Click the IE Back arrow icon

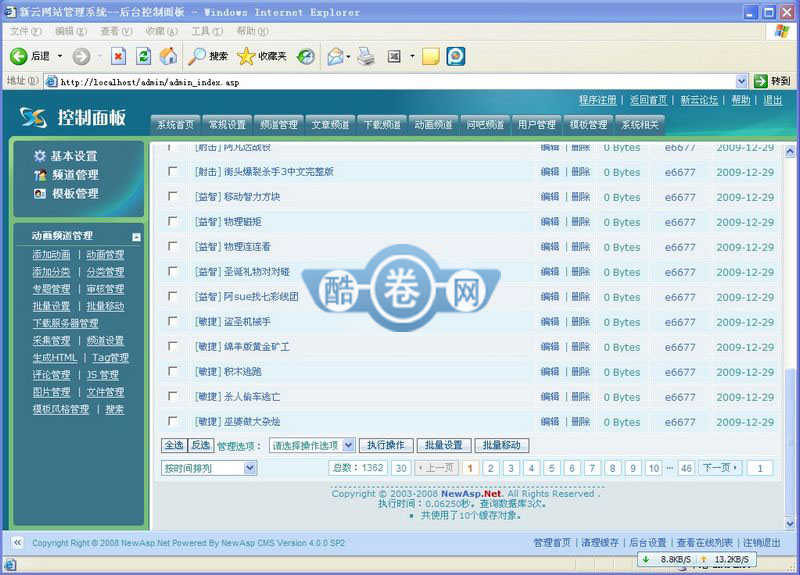tap(18, 56)
